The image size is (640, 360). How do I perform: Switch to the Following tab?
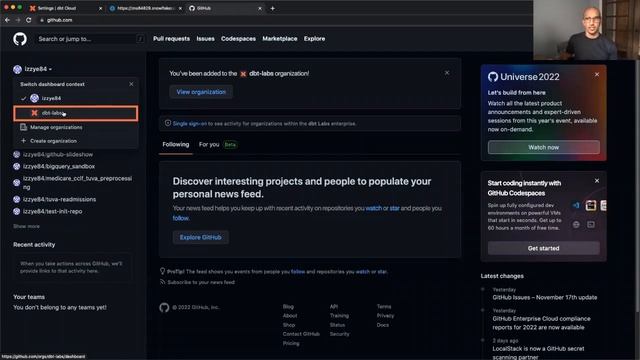(176, 144)
